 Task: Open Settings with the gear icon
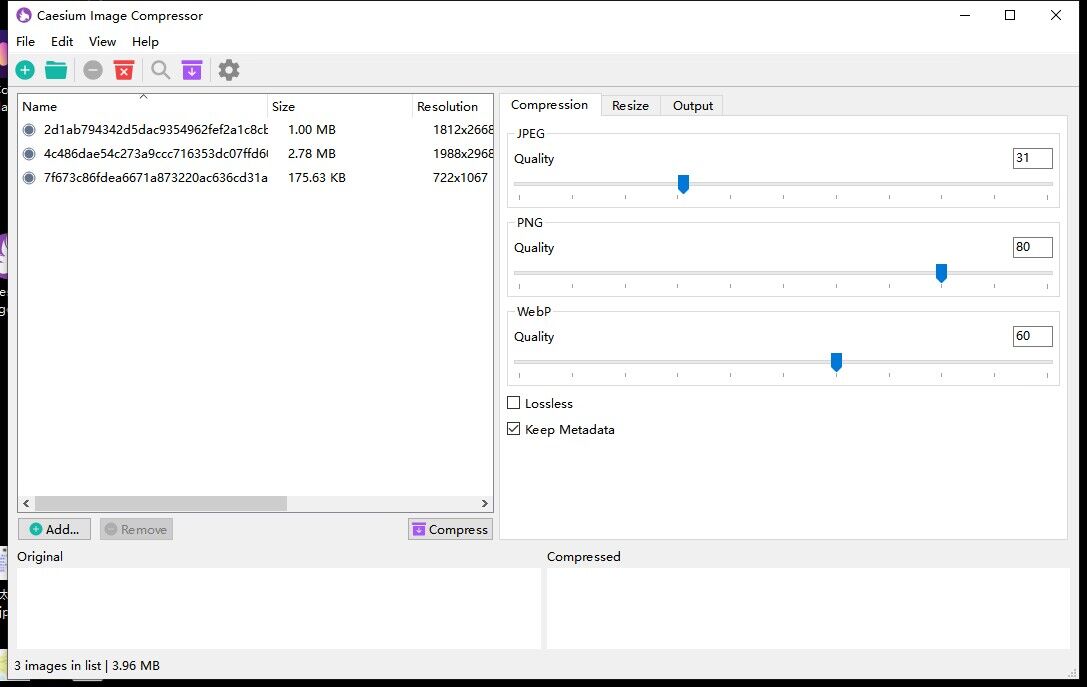click(229, 70)
